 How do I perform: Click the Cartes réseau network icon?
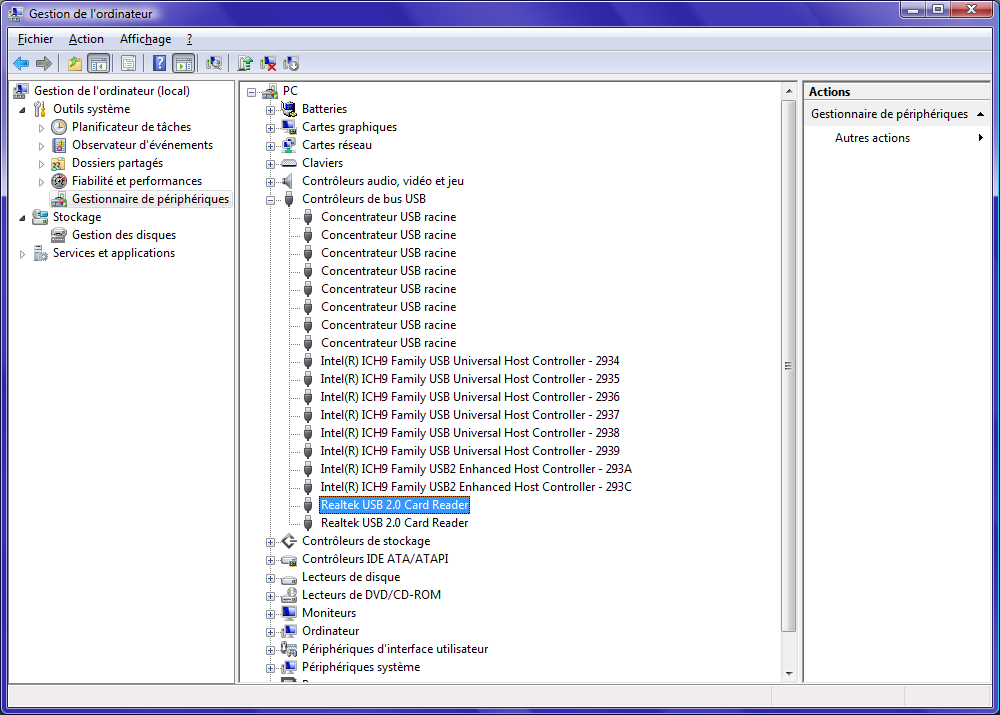click(289, 145)
